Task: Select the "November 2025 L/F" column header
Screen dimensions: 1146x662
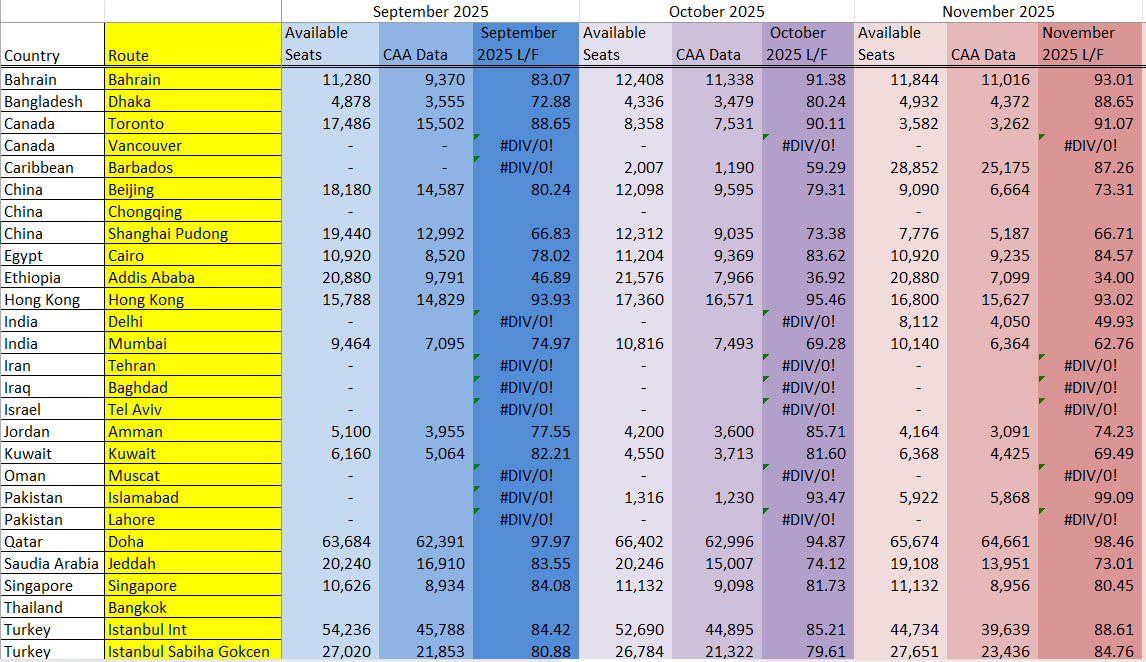Action: coord(1091,45)
